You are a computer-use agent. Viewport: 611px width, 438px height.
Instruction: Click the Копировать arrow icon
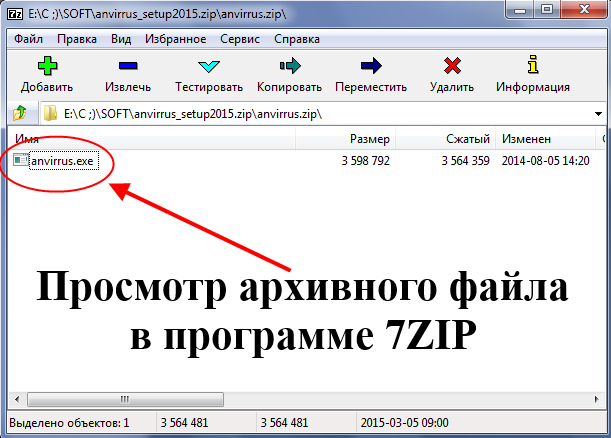pyautogui.click(x=290, y=66)
